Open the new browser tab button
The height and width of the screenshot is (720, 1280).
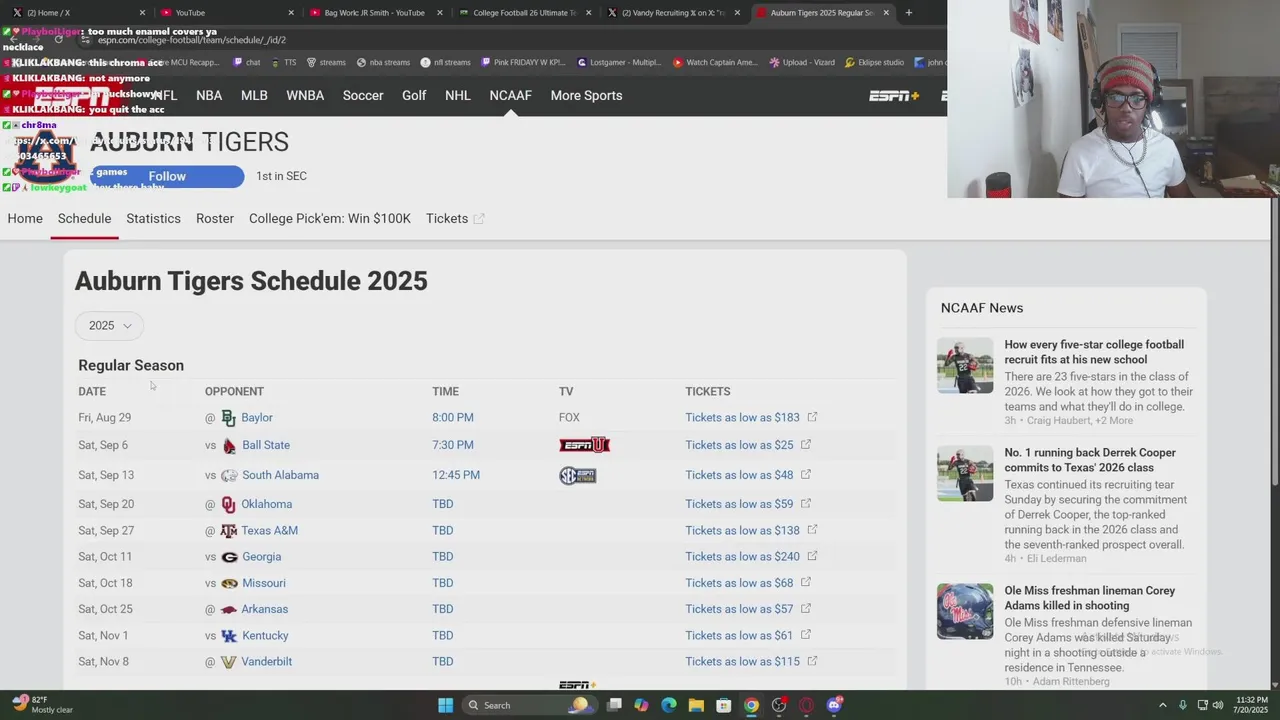coord(908,13)
